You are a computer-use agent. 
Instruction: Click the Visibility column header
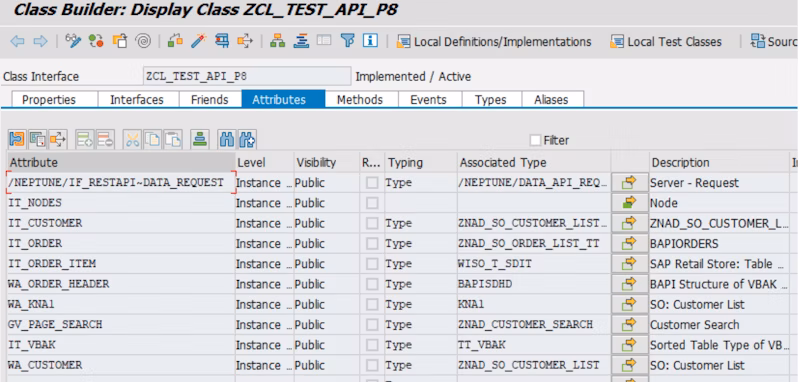click(327, 162)
